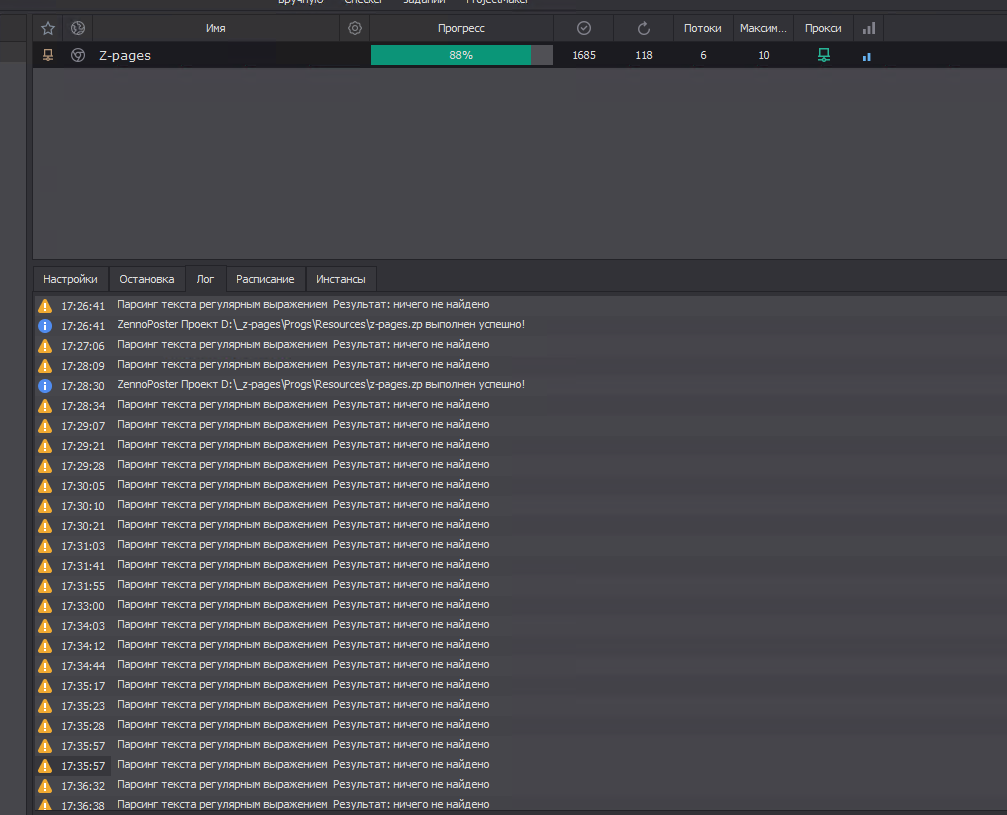
Task: Sort by the Имя column header
Action: pyautogui.click(x=216, y=28)
